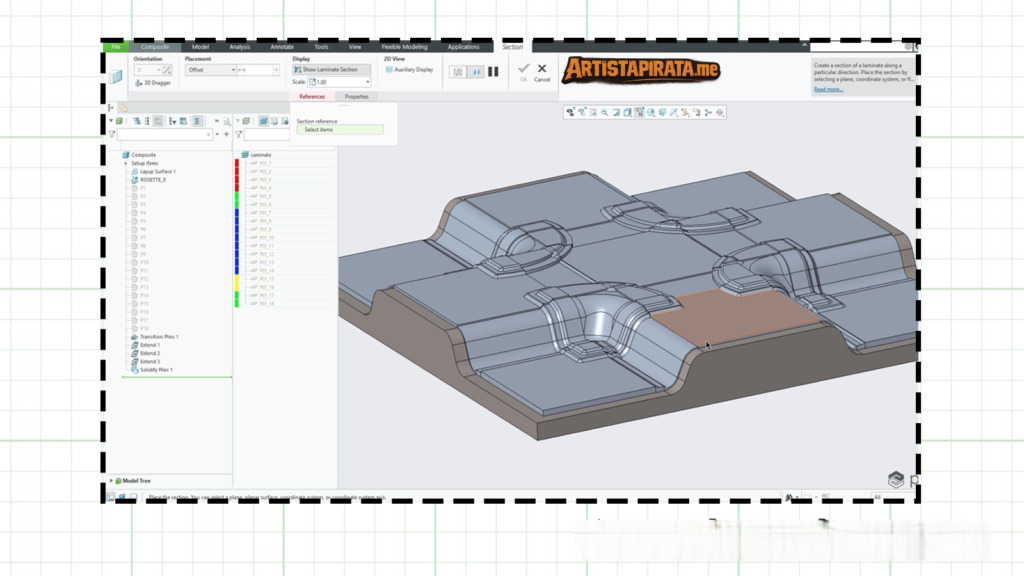Open the Scale value dropdown

[367, 83]
